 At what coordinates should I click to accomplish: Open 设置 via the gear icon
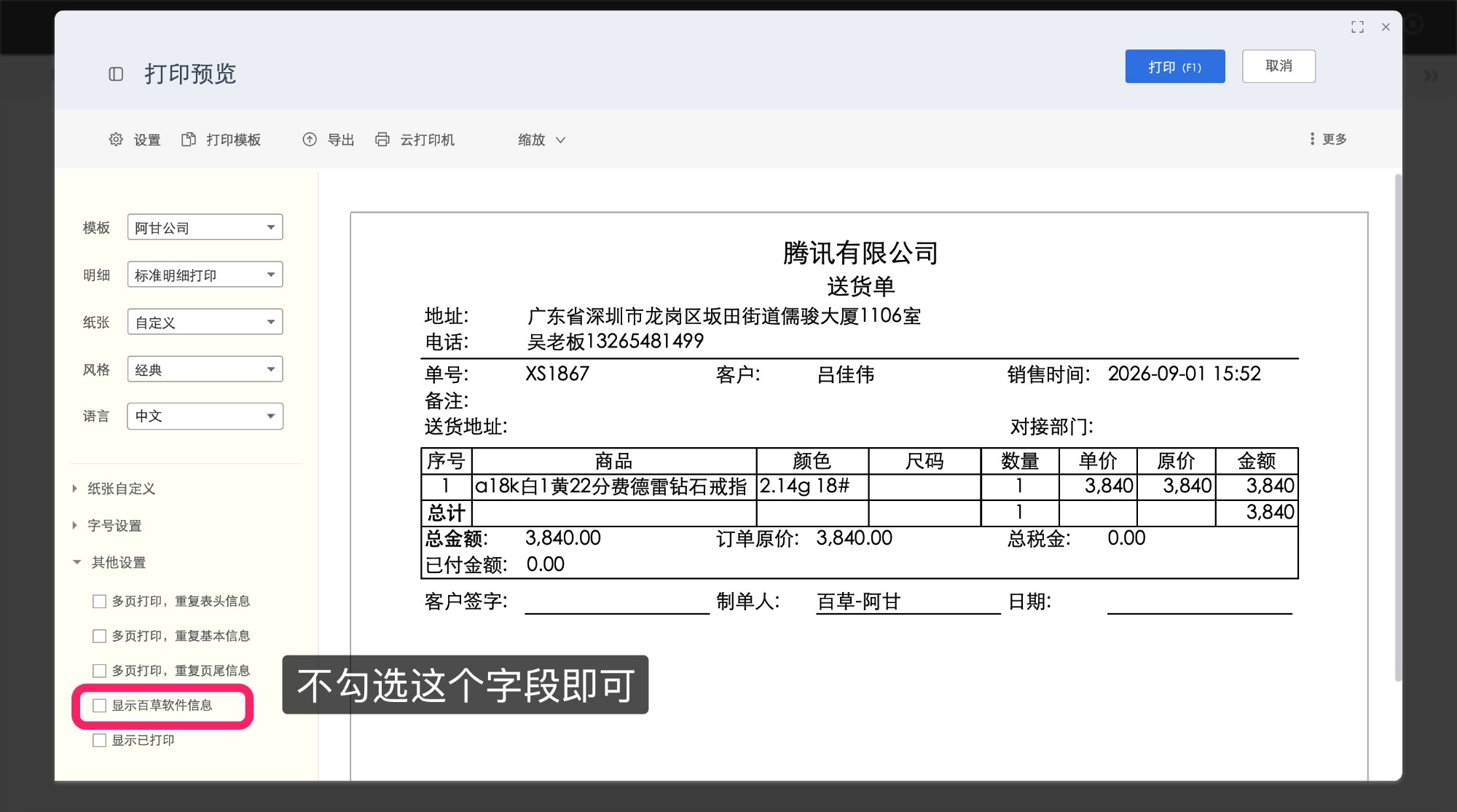click(x=116, y=139)
